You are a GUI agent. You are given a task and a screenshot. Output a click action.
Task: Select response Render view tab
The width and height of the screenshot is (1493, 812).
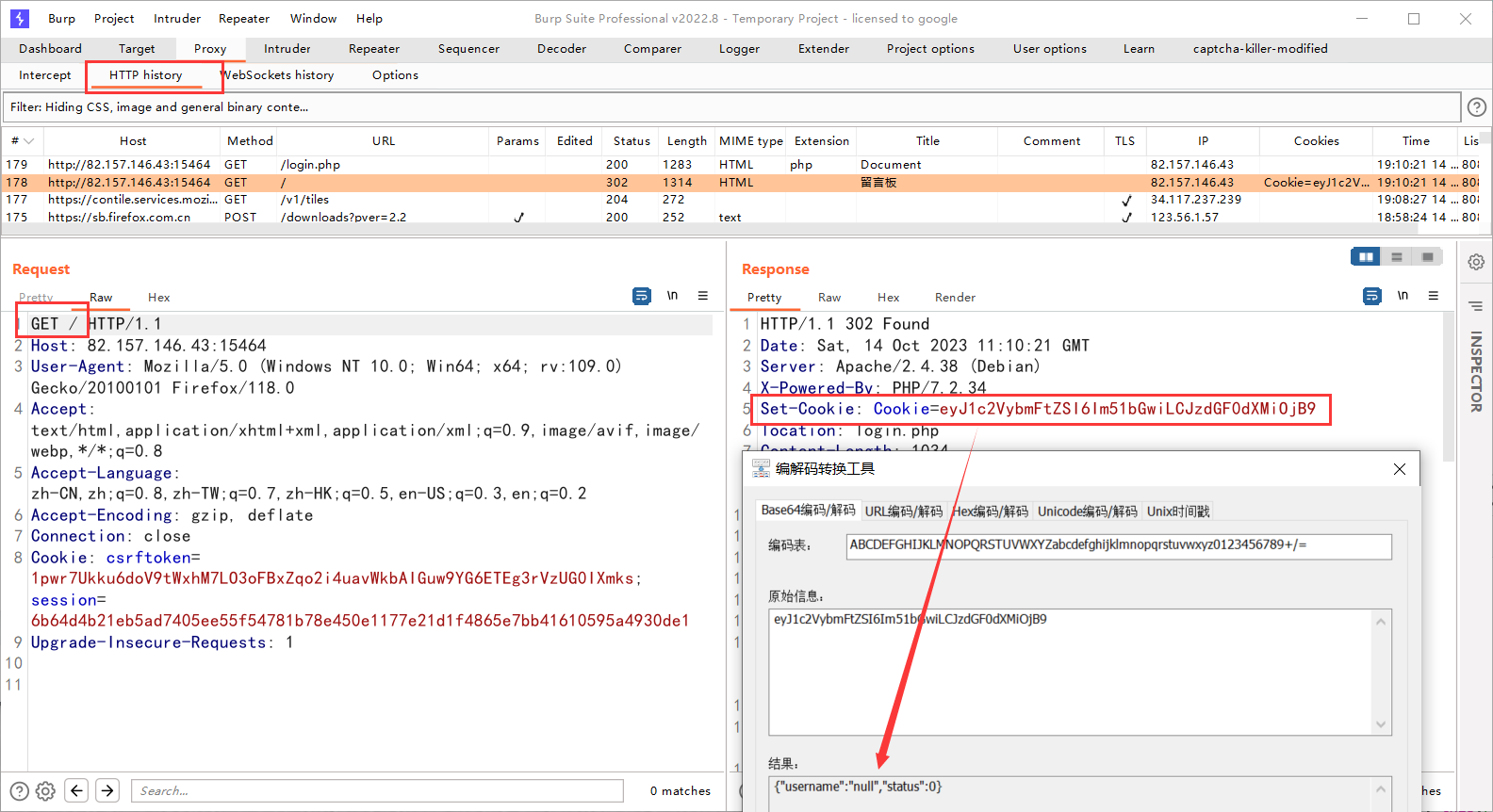click(955, 297)
